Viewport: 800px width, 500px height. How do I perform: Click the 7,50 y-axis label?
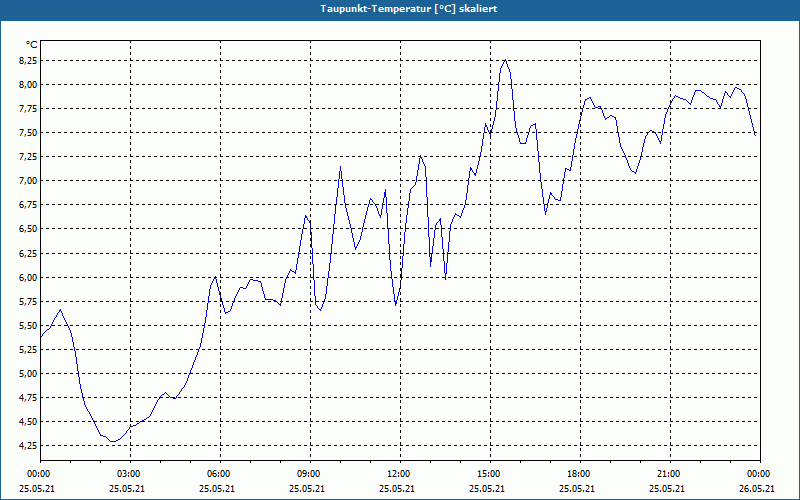[x=28, y=133]
